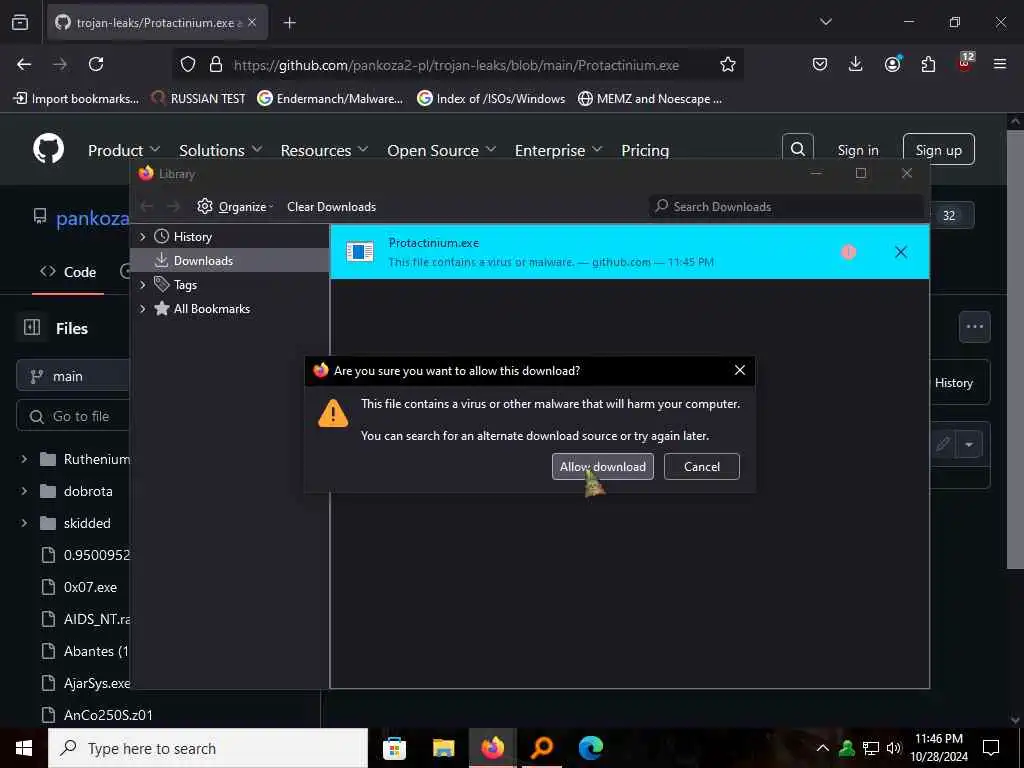The width and height of the screenshot is (1024, 768).
Task: Open the Firefox downloads toolbar panel
Action: pos(856,64)
